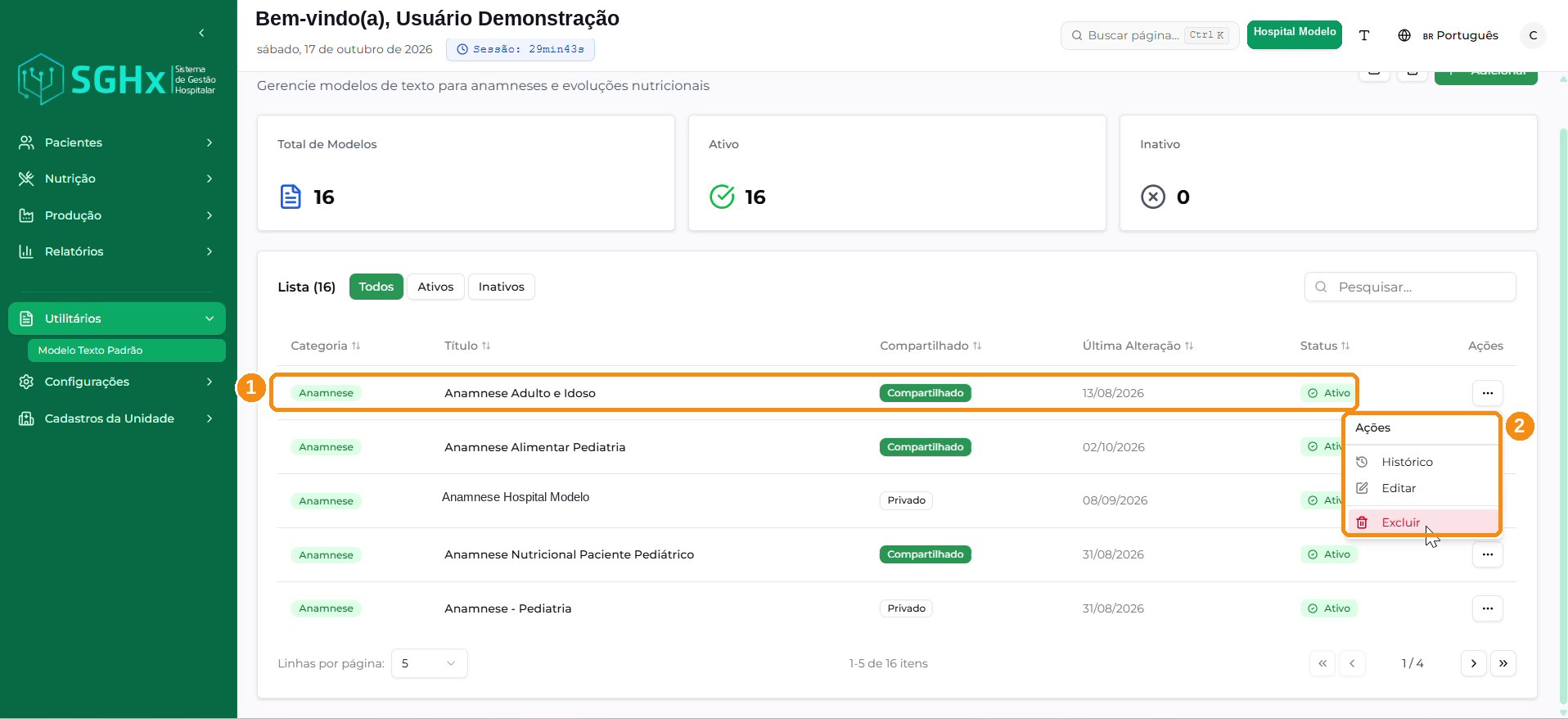Click the text size T icon
This screenshot has height=719, width=1568.
[1364, 35]
